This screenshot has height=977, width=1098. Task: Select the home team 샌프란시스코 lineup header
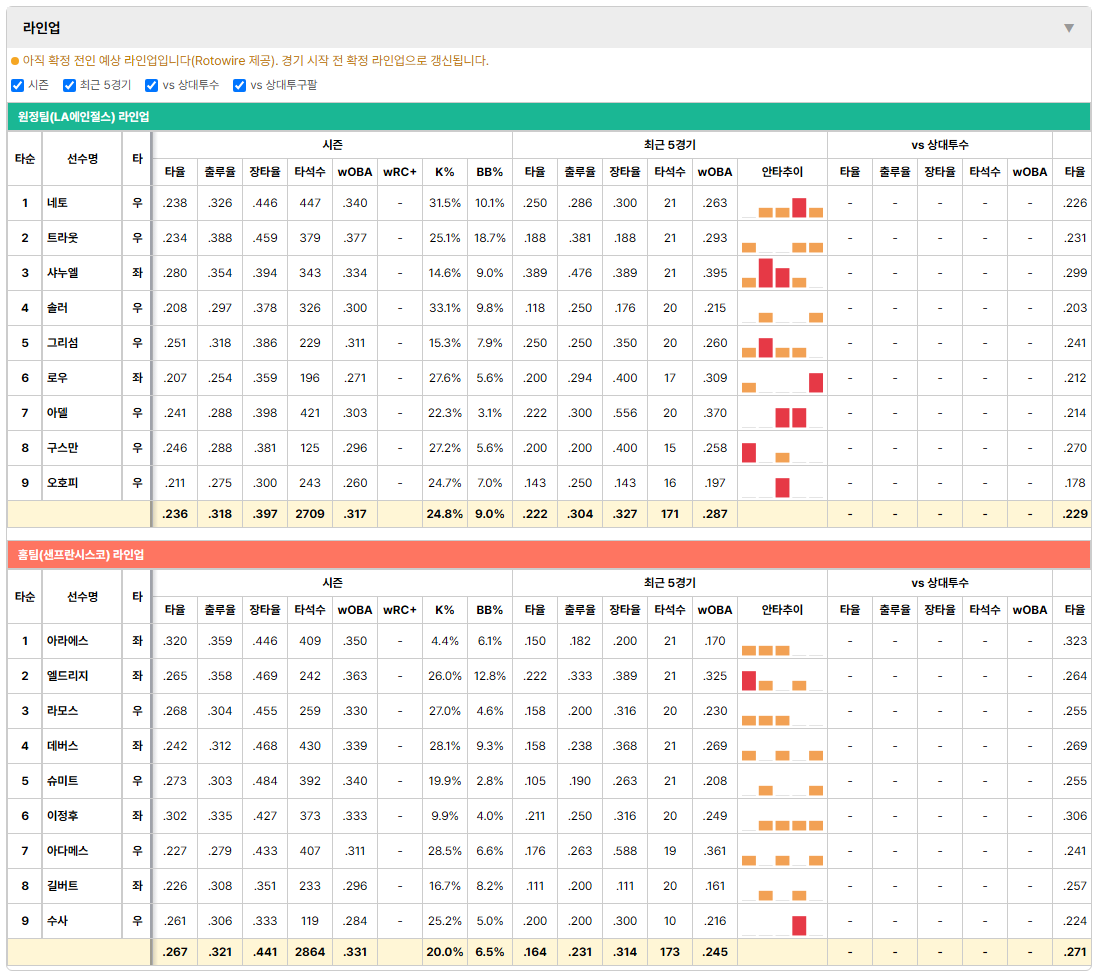[548, 555]
